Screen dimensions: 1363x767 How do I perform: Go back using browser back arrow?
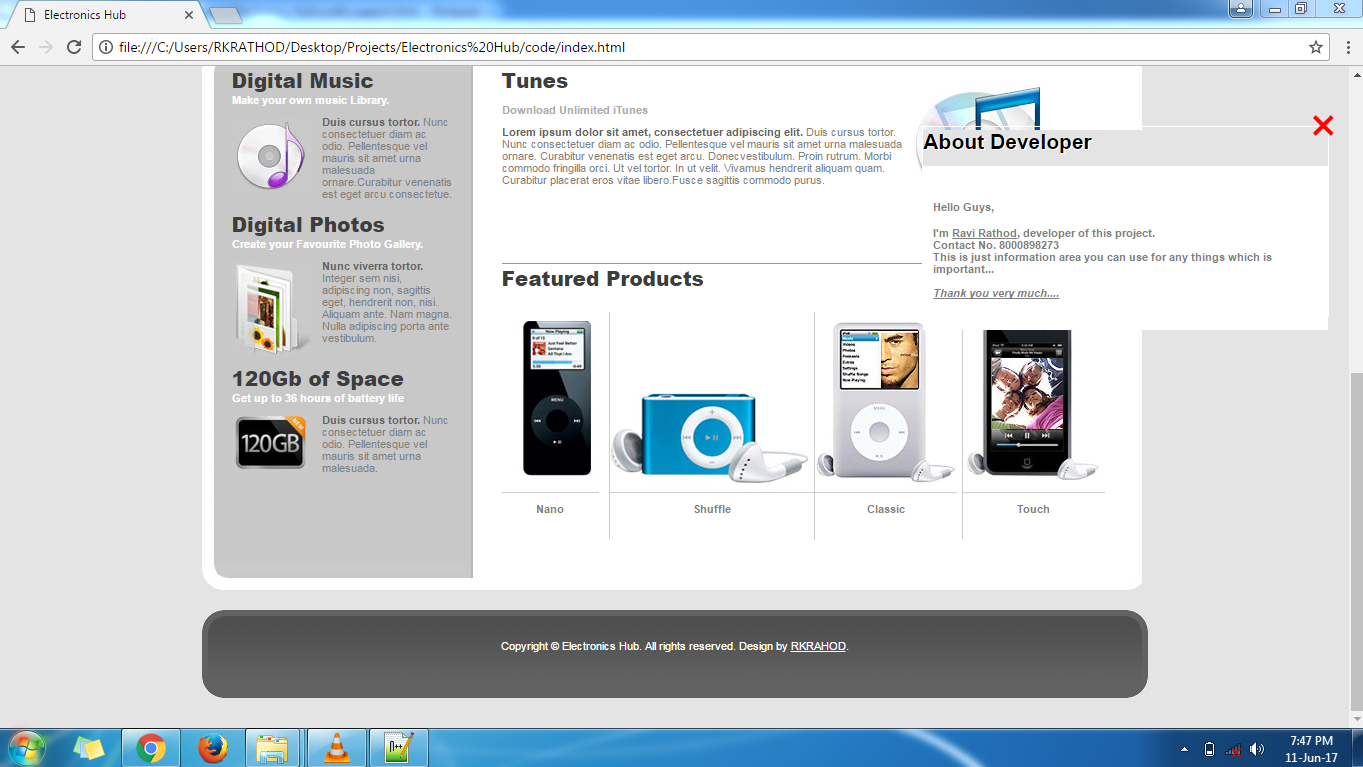(18, 47)
